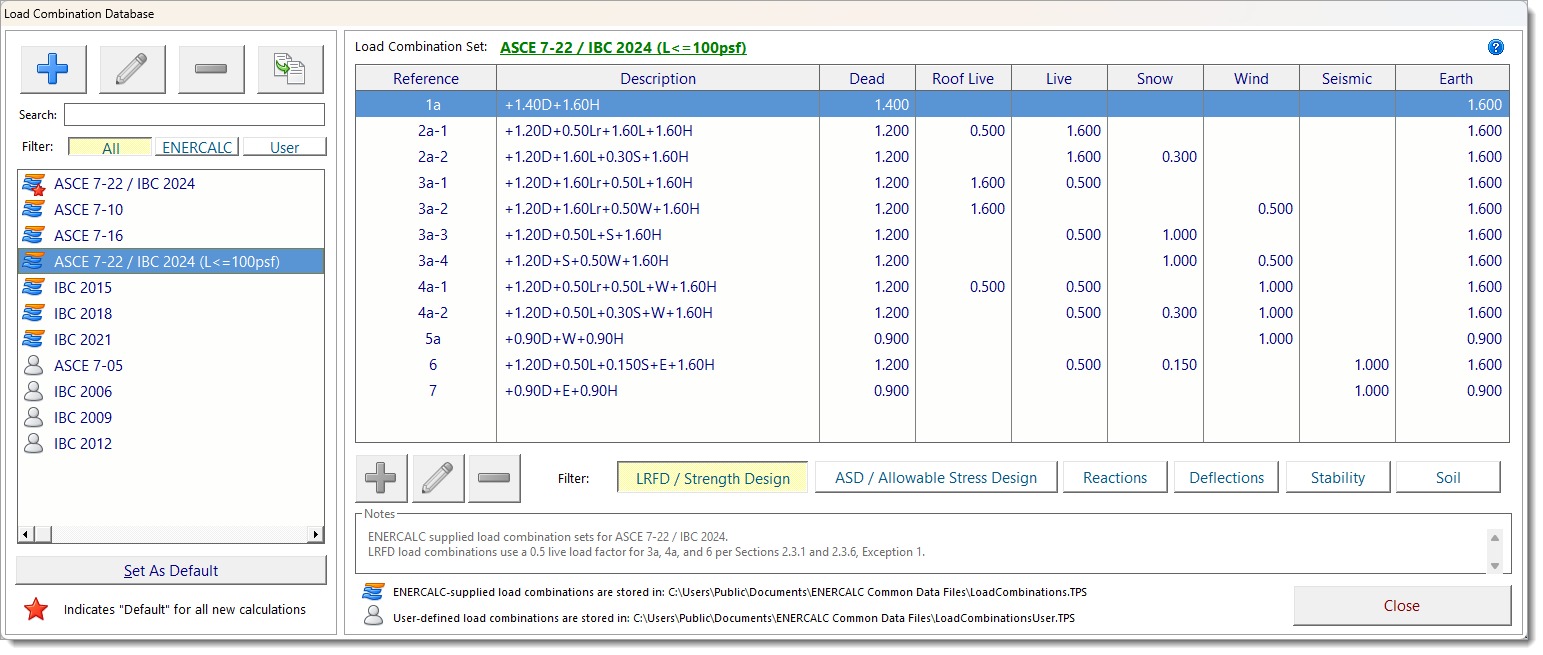The width and height of the screenshot is (1543, 655).
Task: Remove load combination with gray minus button
Action: tap(494, 478)
